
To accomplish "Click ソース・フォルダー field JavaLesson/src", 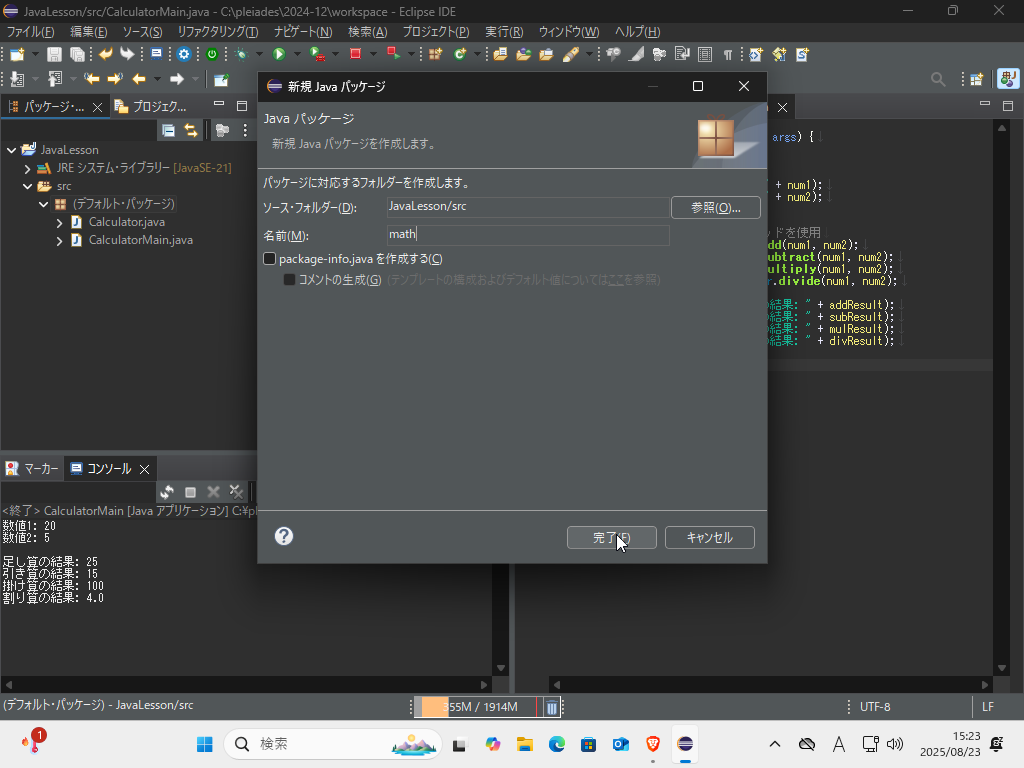I will (528, 207).
